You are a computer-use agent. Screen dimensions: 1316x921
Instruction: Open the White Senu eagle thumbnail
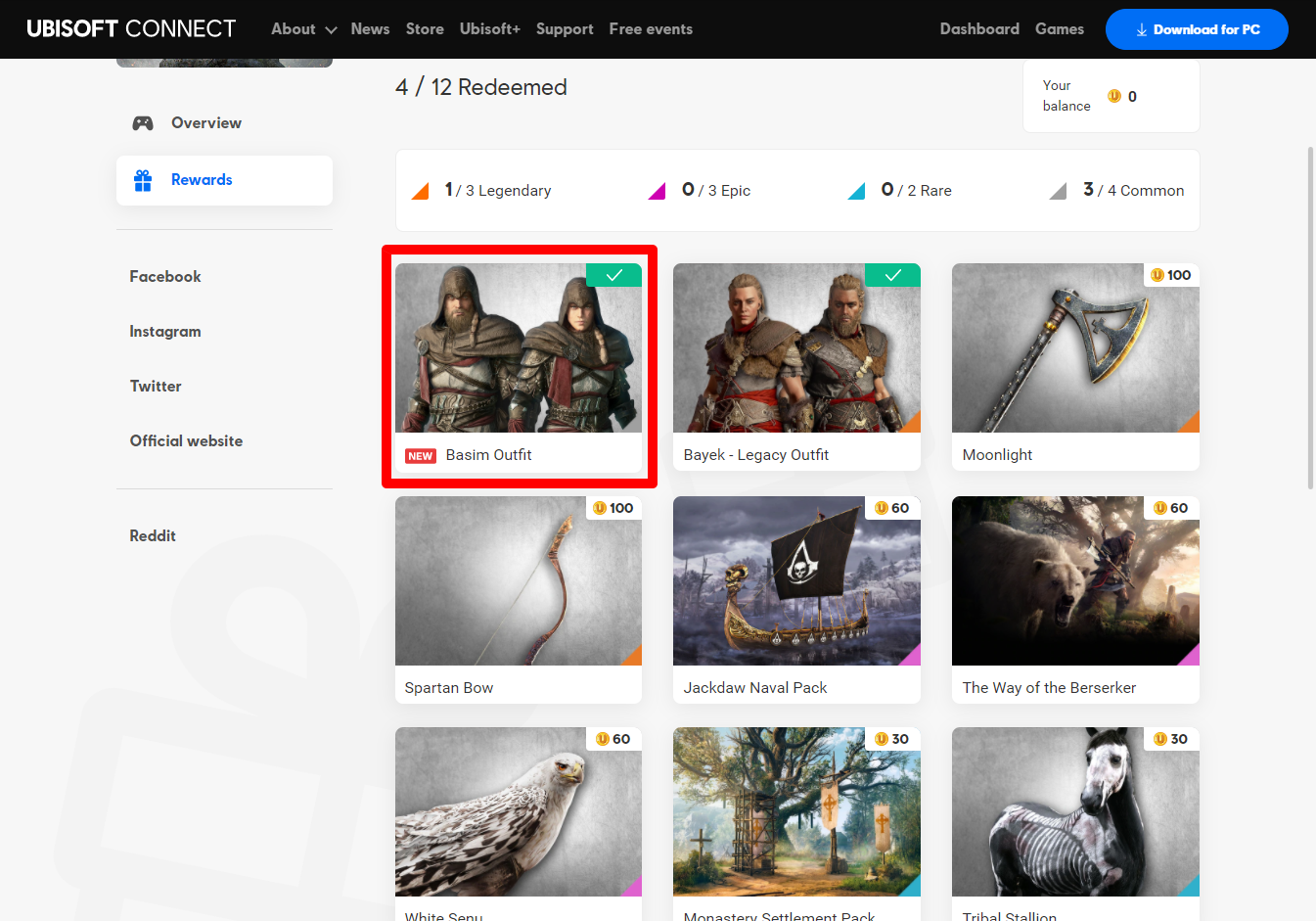click(x=519, y=812)
